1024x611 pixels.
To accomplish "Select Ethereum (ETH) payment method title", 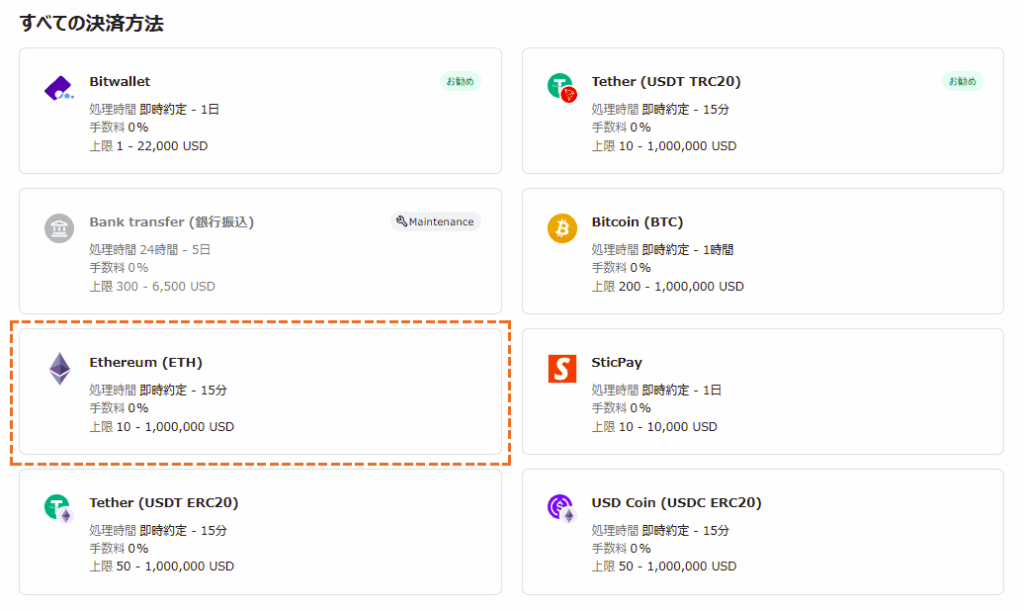I will pos(146,362).
